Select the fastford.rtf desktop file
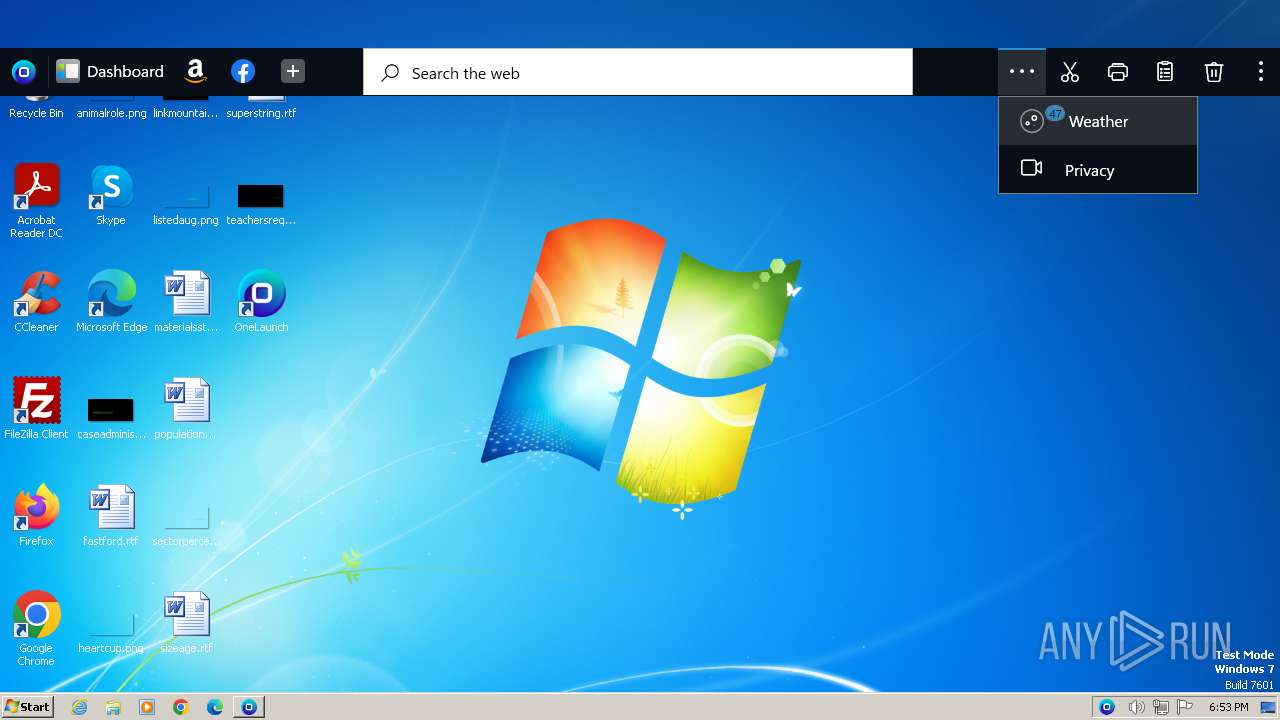Screen dimensions: 1280x720 tap(111, 515)
